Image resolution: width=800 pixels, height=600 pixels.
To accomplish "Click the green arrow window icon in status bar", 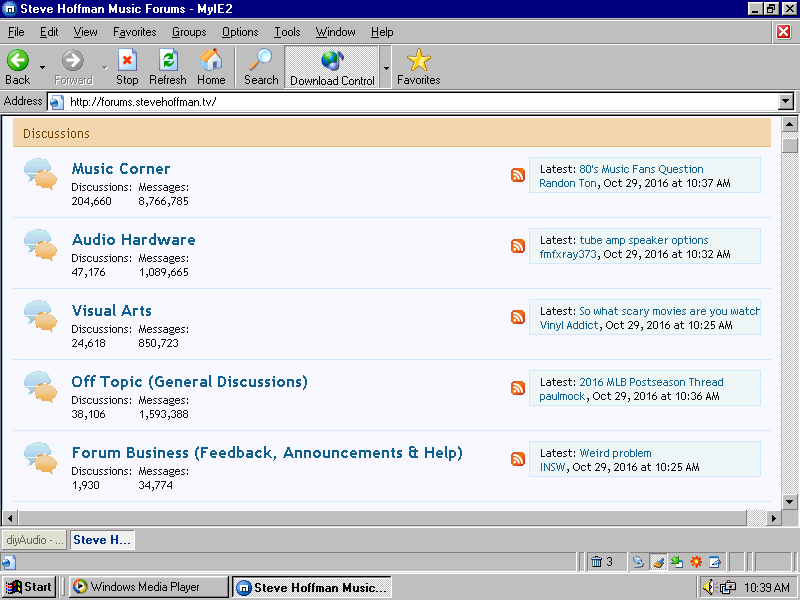I will 677,562.
